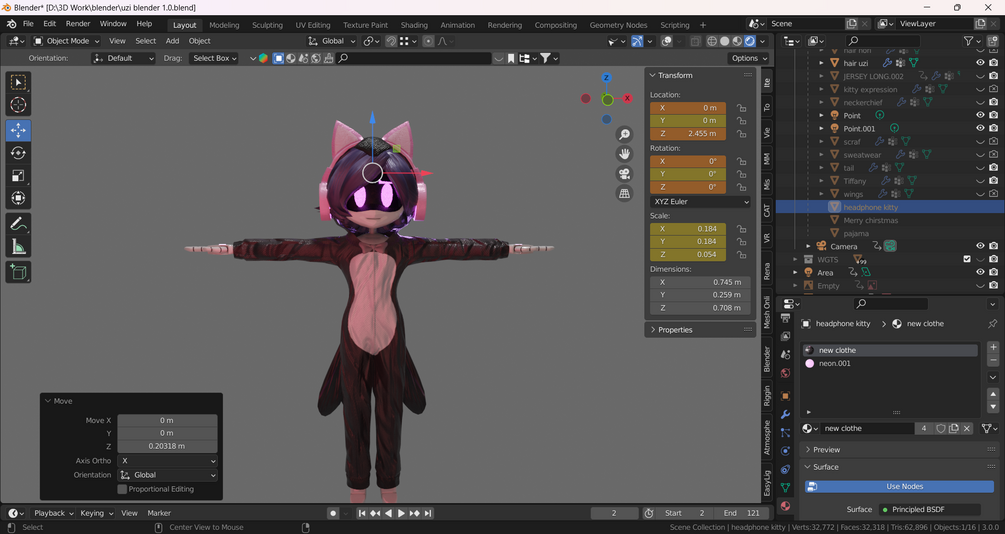Open the Playback menu in timeline
The width and height of the screenshot is (1005, 534).
(53, 513)
